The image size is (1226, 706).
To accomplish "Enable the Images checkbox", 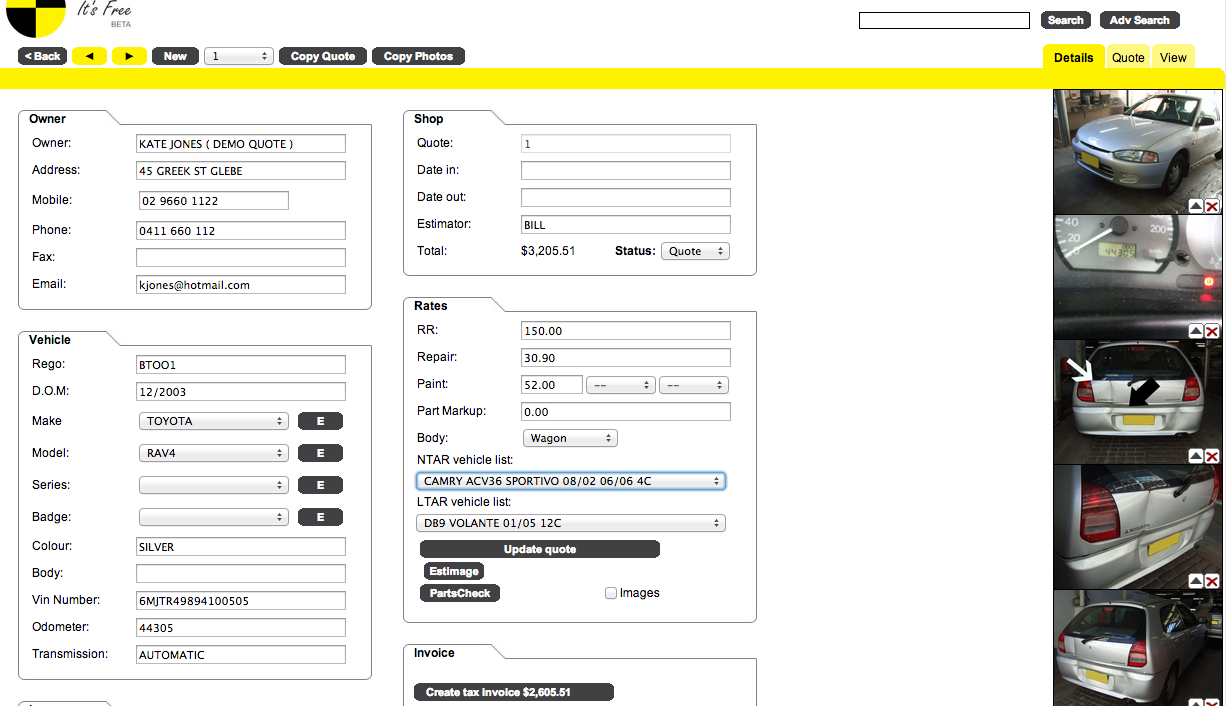I will click(611, 593).
